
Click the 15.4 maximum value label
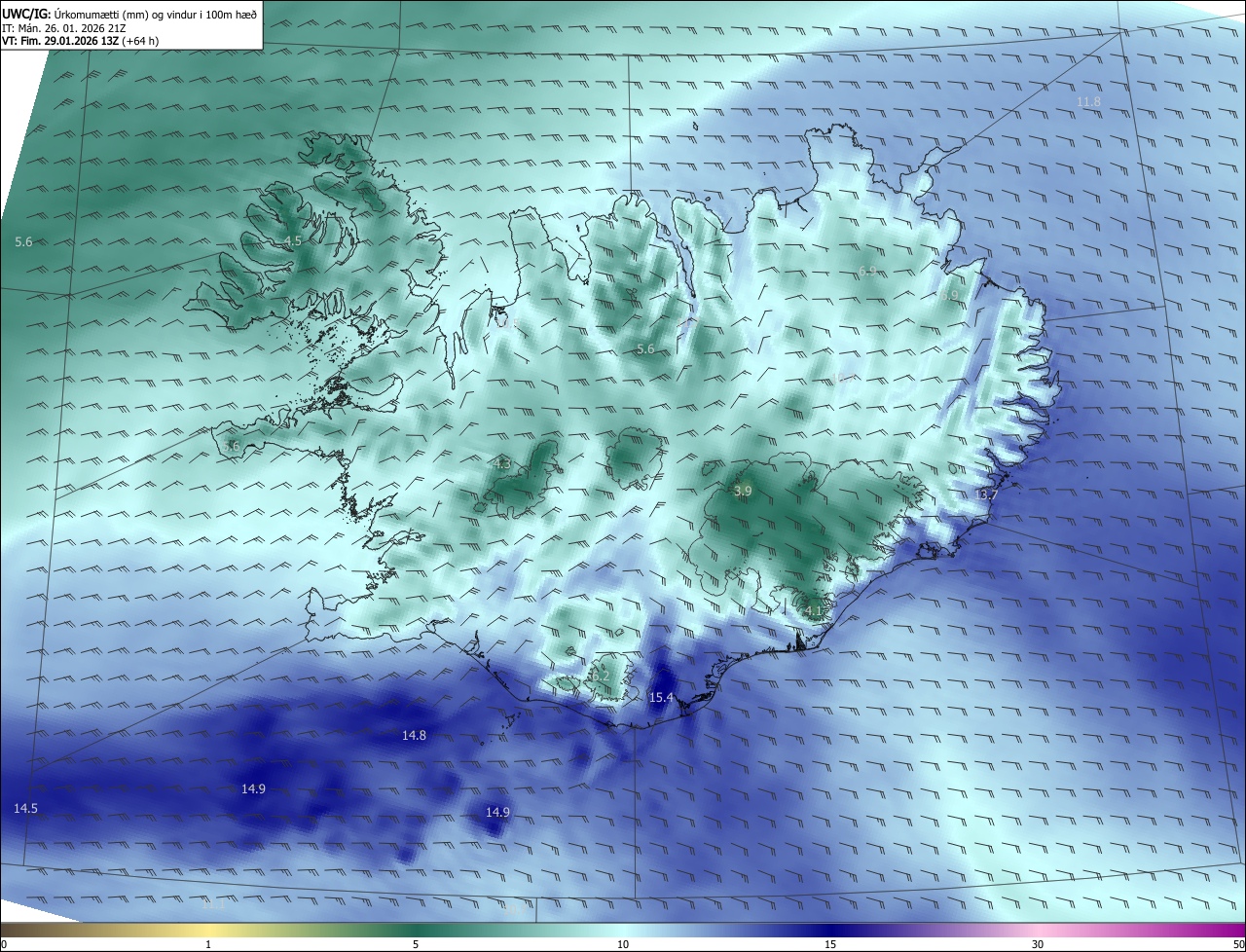[x=661, y=698]
